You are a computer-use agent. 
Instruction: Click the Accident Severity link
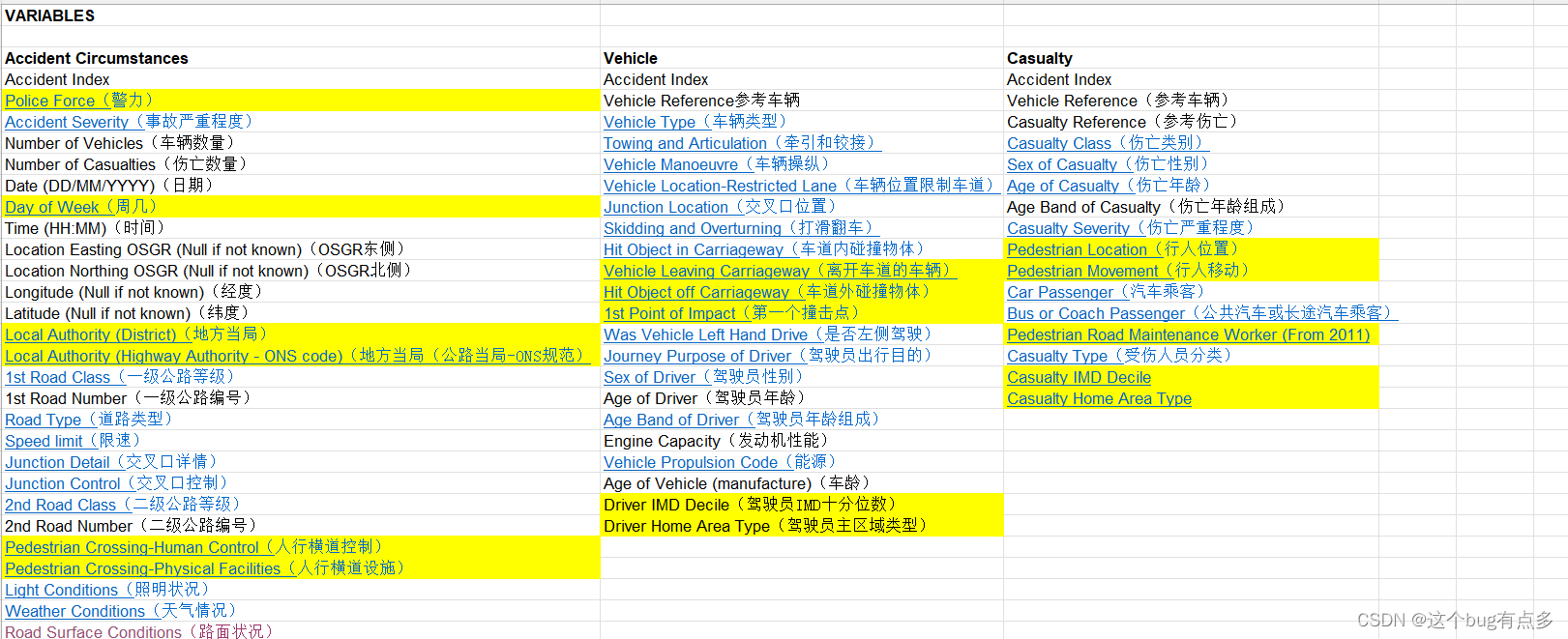click(x=130, y=122)
